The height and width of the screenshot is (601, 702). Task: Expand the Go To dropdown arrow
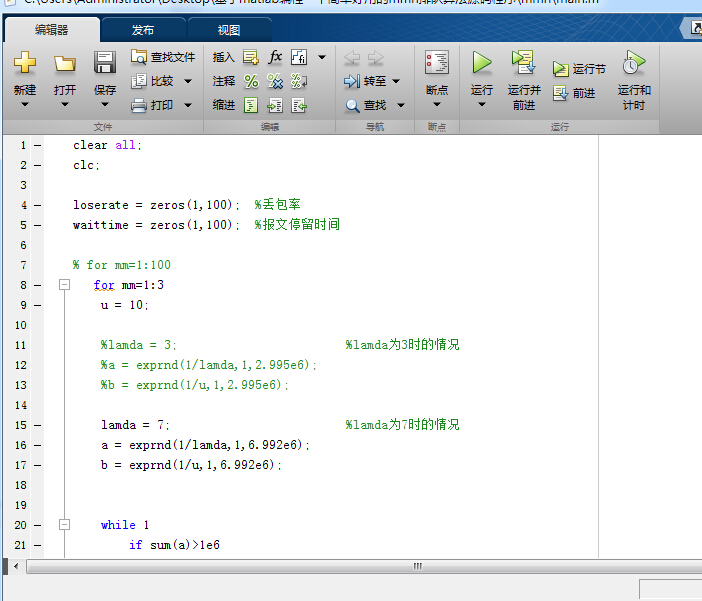coord(396,81)
